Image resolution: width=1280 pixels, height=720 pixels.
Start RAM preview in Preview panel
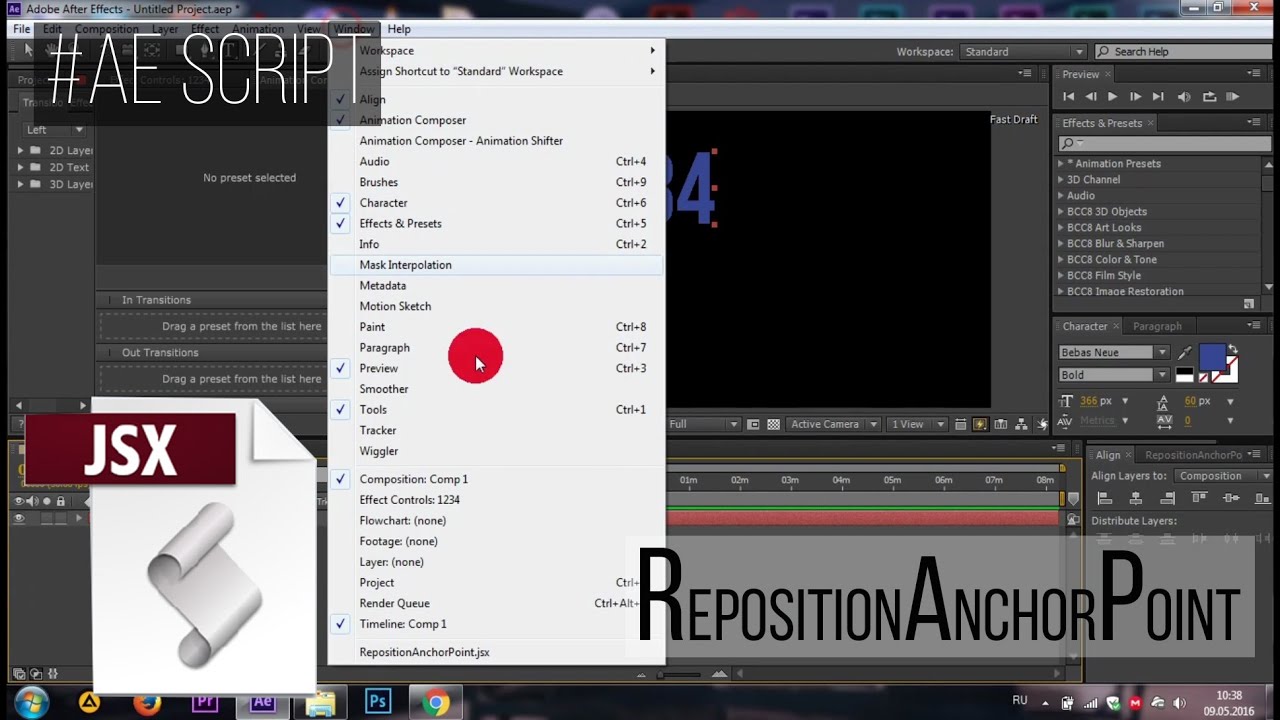tap(1233, 97)
